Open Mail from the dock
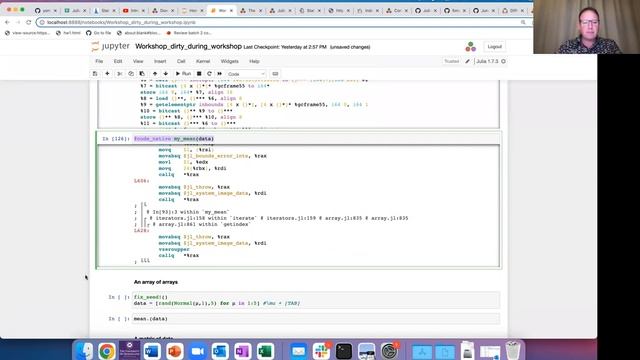 tap(298, 351)
